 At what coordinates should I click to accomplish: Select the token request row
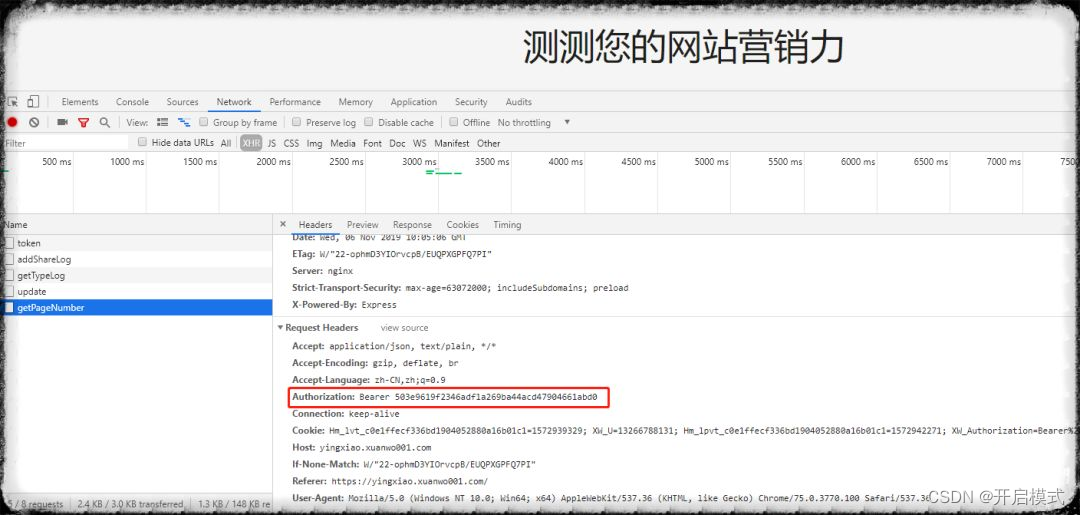[136, 243]
